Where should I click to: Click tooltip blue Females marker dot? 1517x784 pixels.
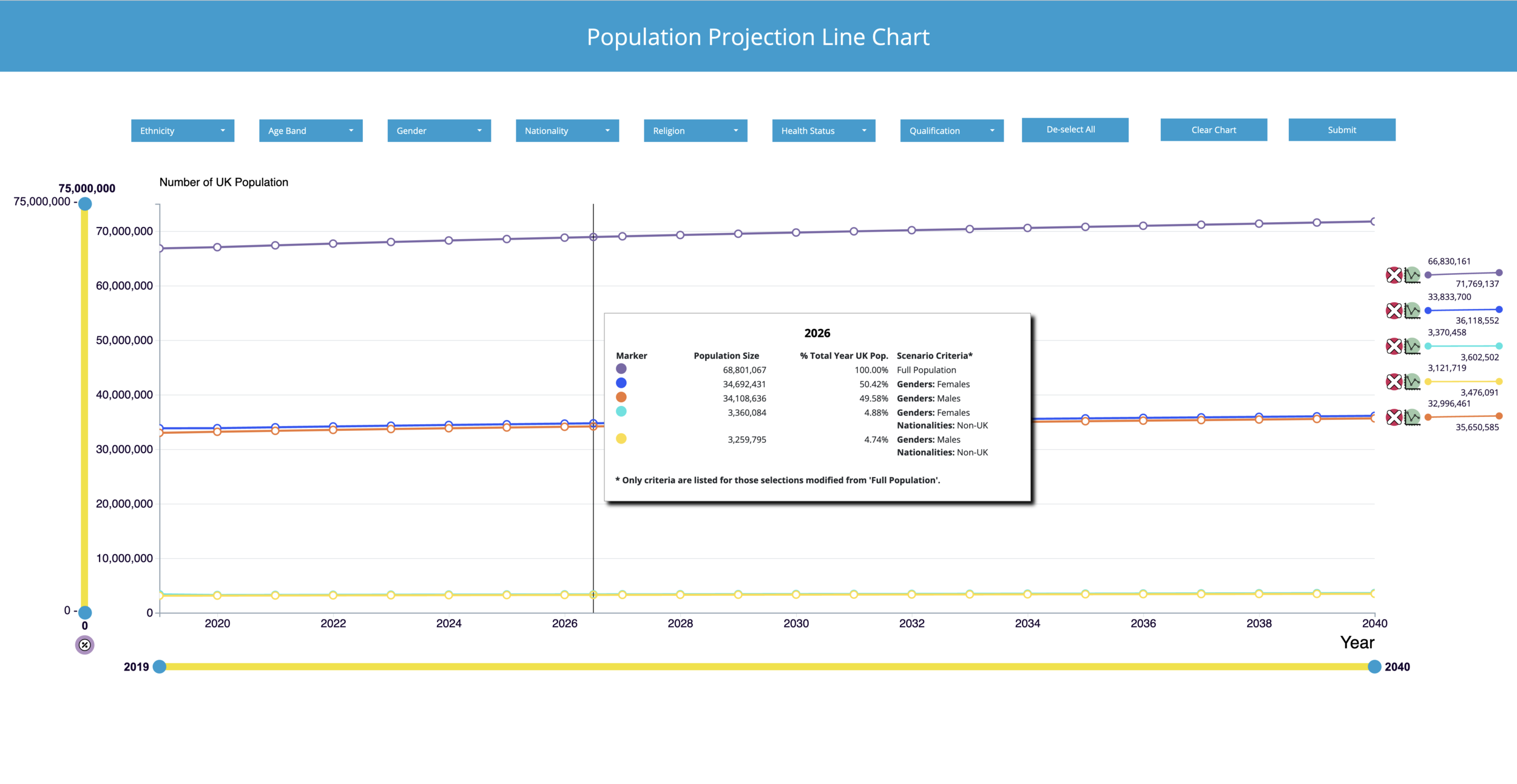point(621,383)
